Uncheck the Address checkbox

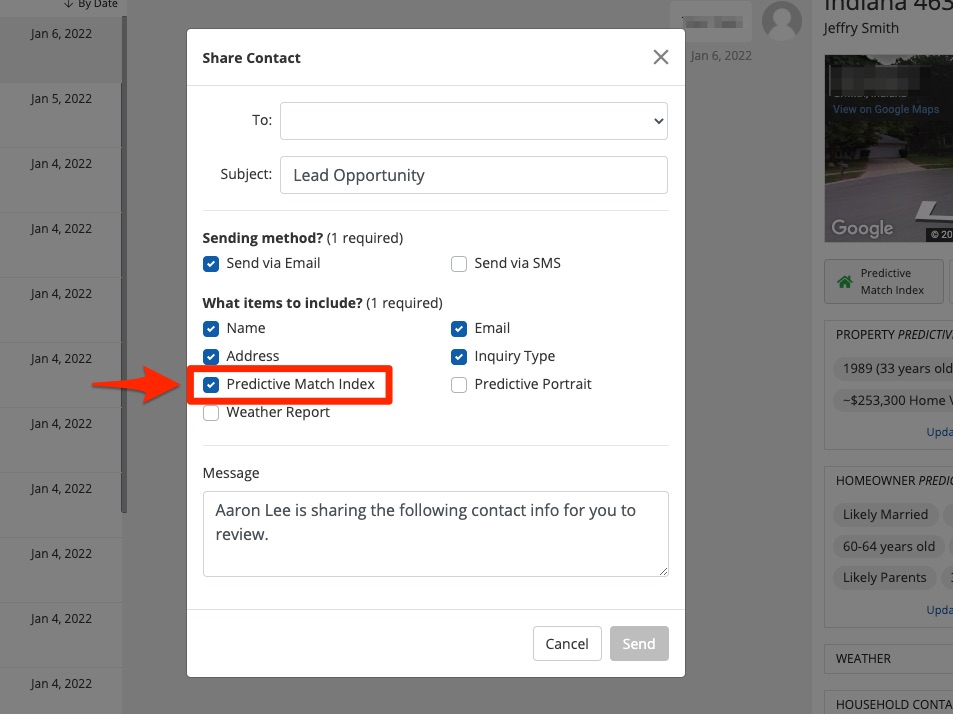click(x=211, y=356)
